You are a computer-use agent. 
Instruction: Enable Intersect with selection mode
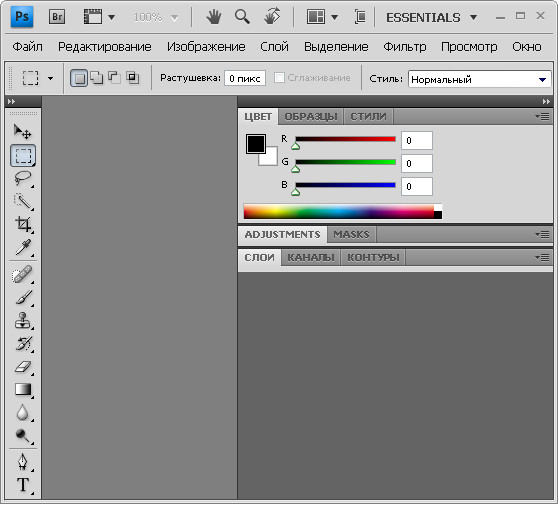pos(133,78)
